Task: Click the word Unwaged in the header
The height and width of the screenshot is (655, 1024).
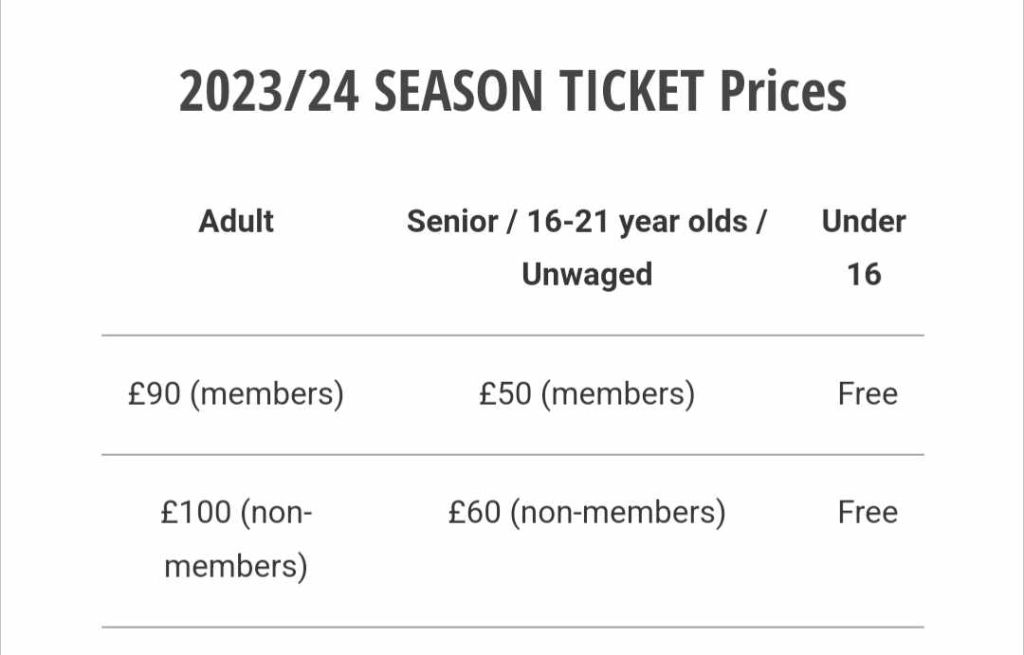Action: click(587, 274)
